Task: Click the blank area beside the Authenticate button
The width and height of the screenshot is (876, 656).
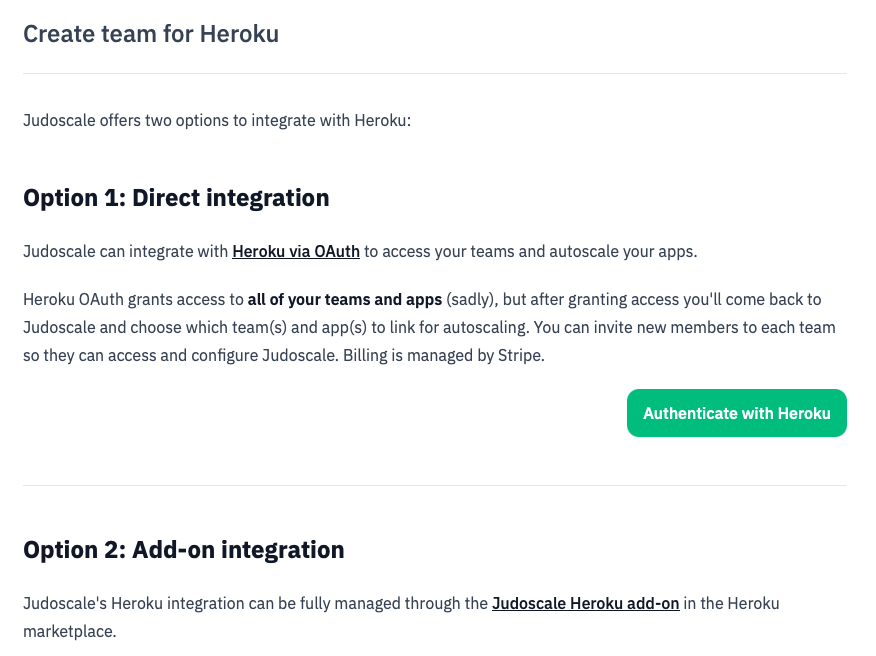Action: 300,413
